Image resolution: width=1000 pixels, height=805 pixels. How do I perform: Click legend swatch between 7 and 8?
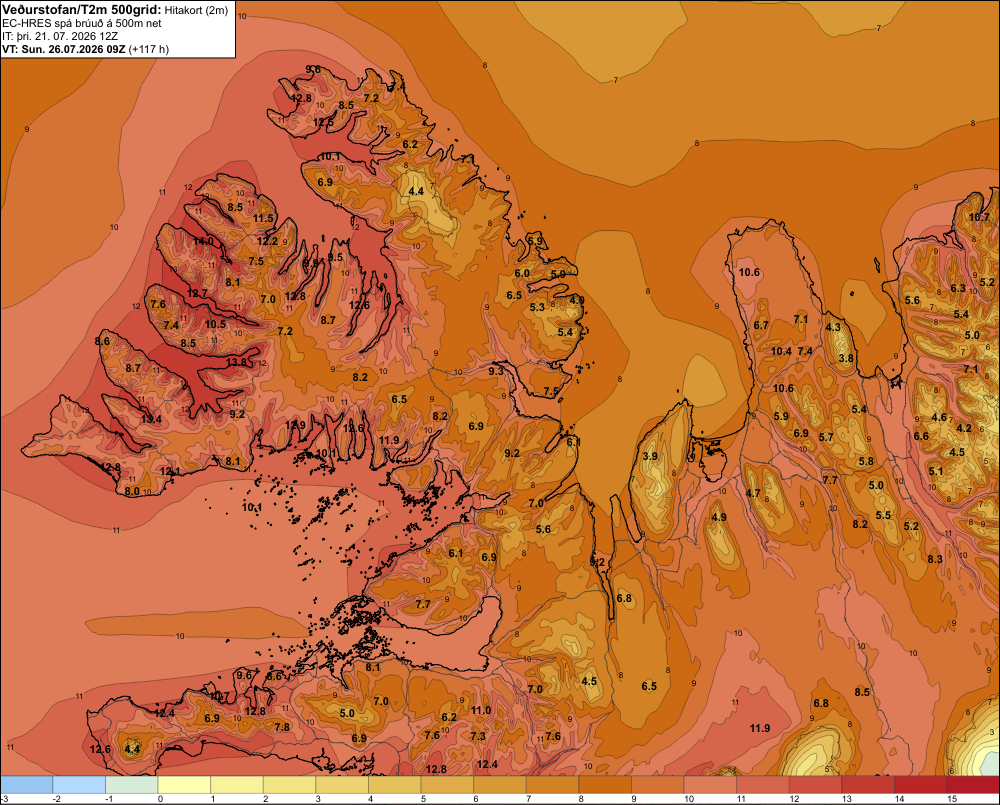(x=552, y=785)
